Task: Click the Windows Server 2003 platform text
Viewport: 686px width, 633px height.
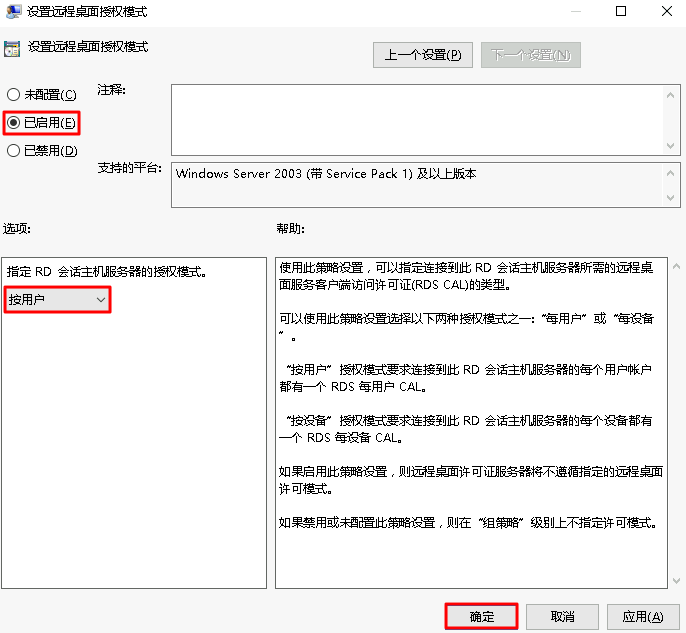Action: pos(326,174)
